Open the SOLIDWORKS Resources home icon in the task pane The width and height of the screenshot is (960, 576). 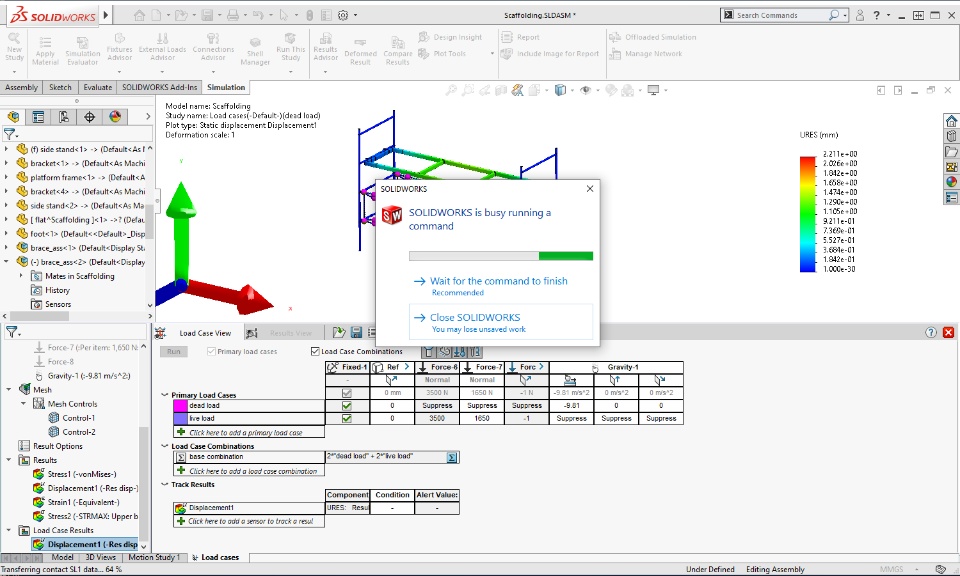(x=951, y=121)
